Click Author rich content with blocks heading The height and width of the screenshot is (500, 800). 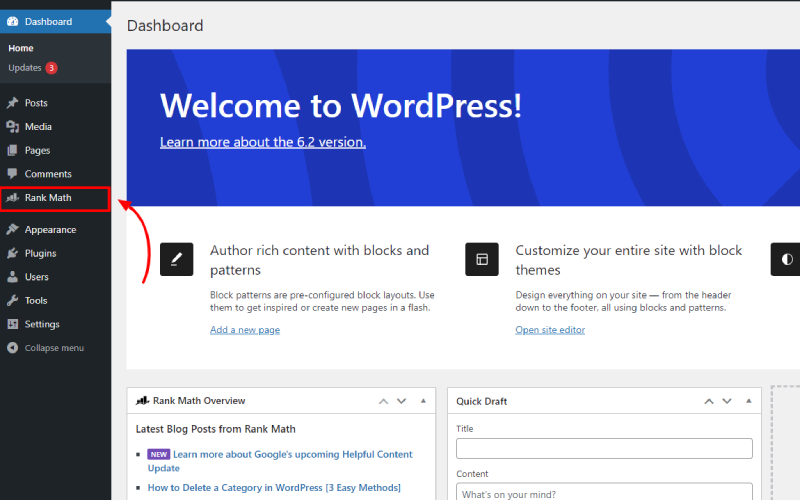[x=319, y=260]
